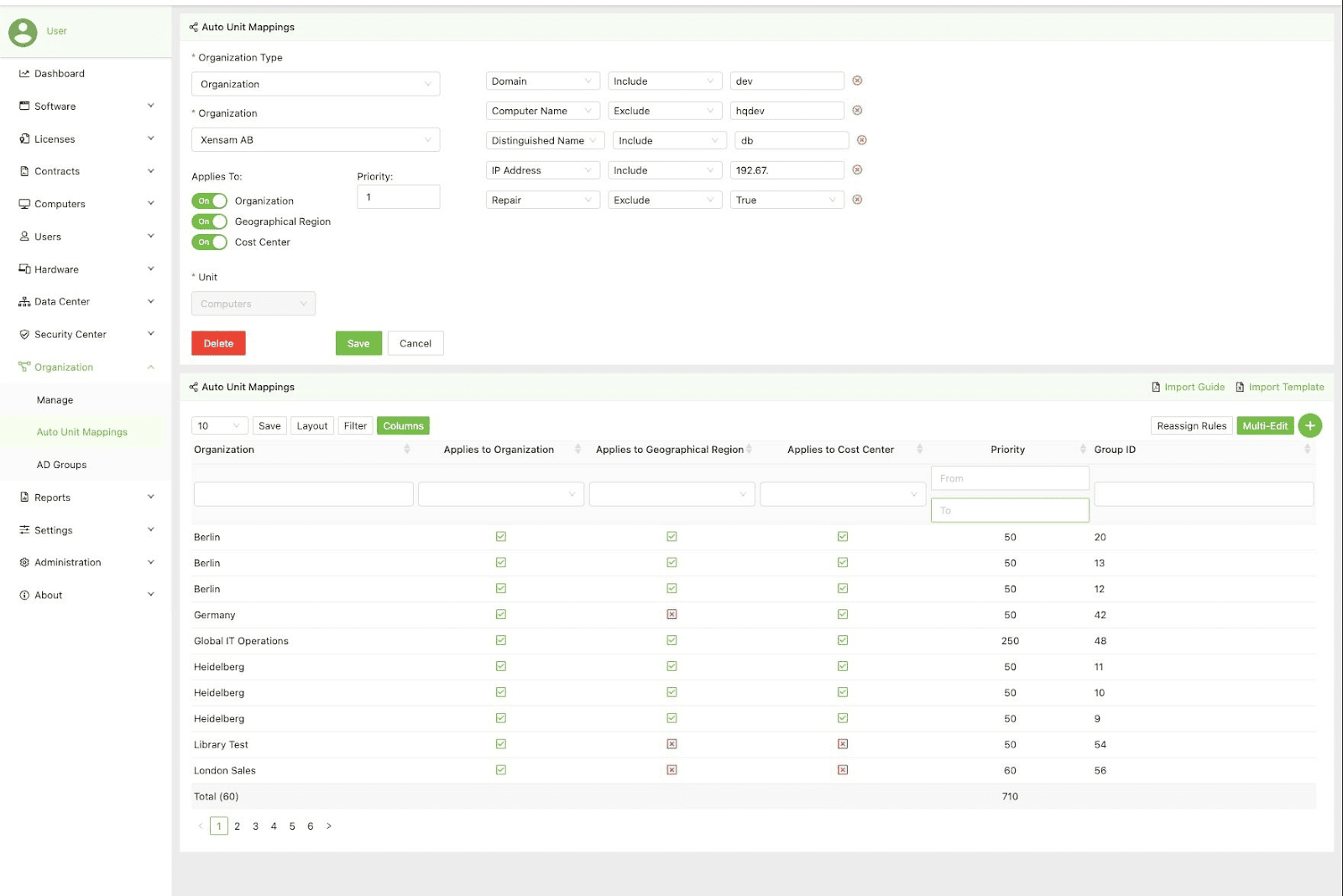Image resolution: width=1343 pixels, height=896 pixels.
Task: Click the Settings sliders icon
Action: click(24, 530)
